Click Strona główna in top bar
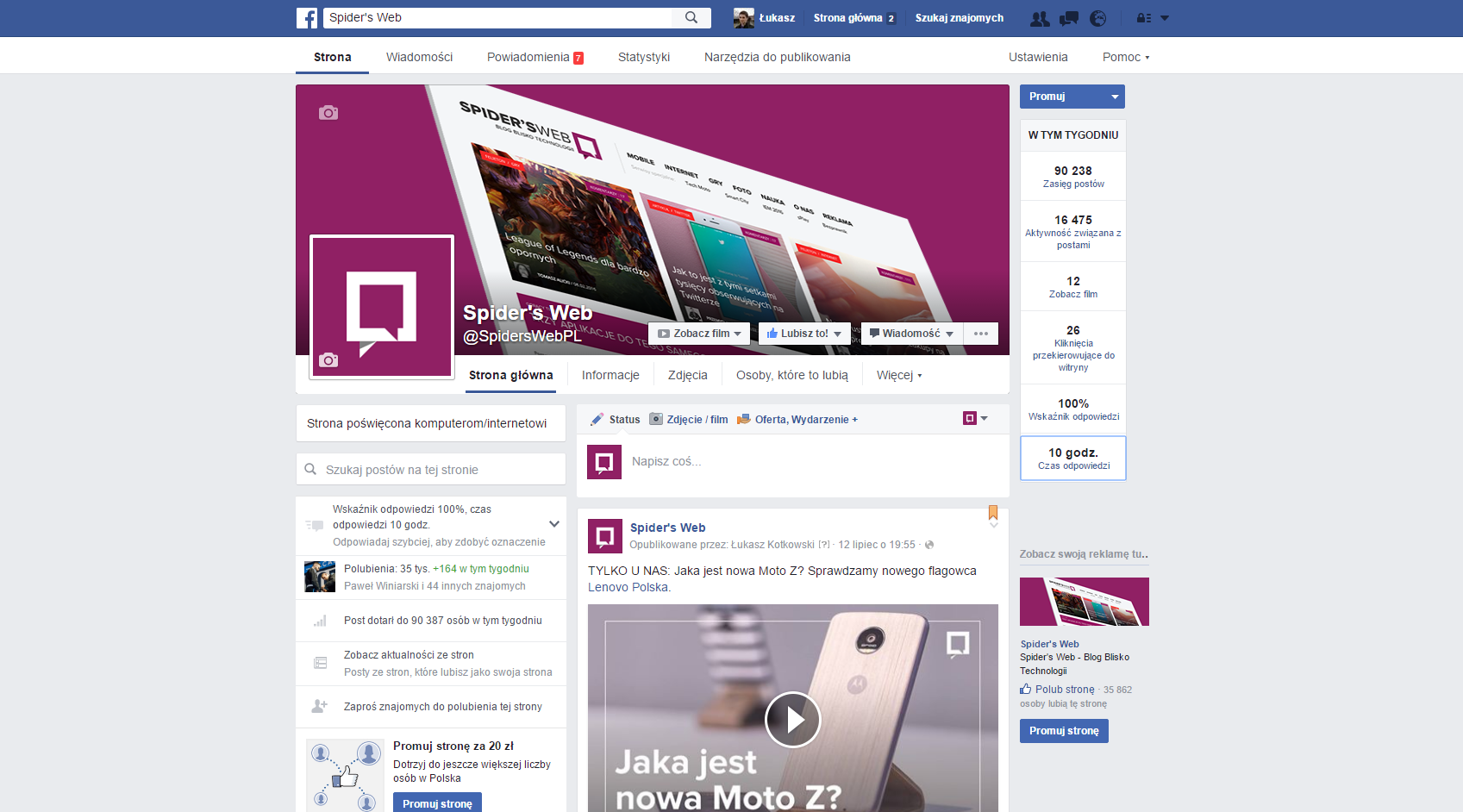The image size is (1463, 812). point(847,18)
